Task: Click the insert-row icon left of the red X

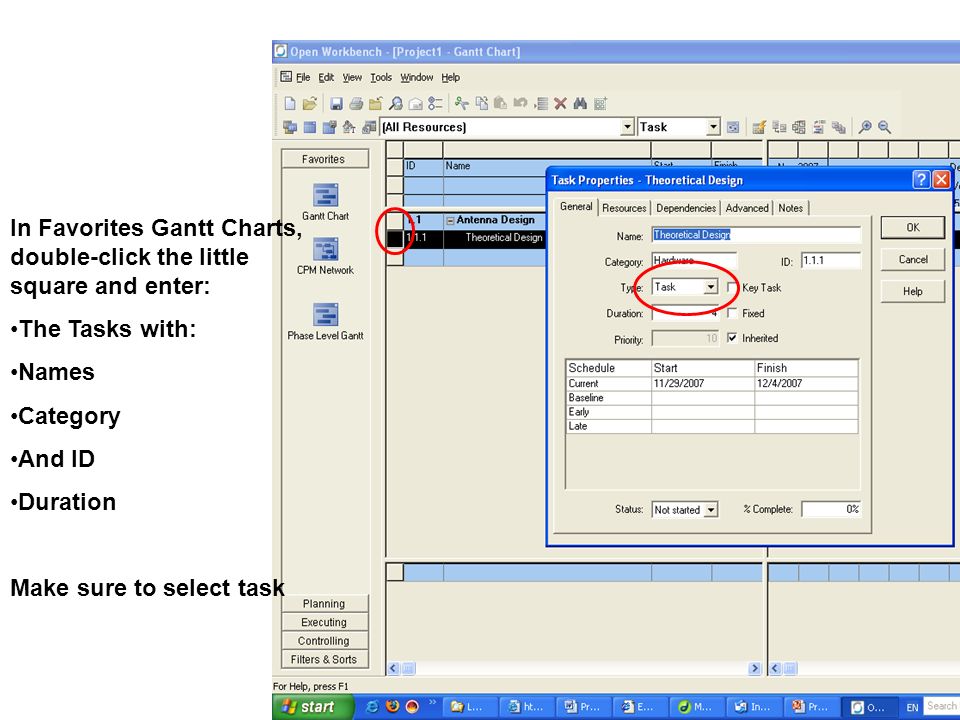Action: [x=541, y=103]
